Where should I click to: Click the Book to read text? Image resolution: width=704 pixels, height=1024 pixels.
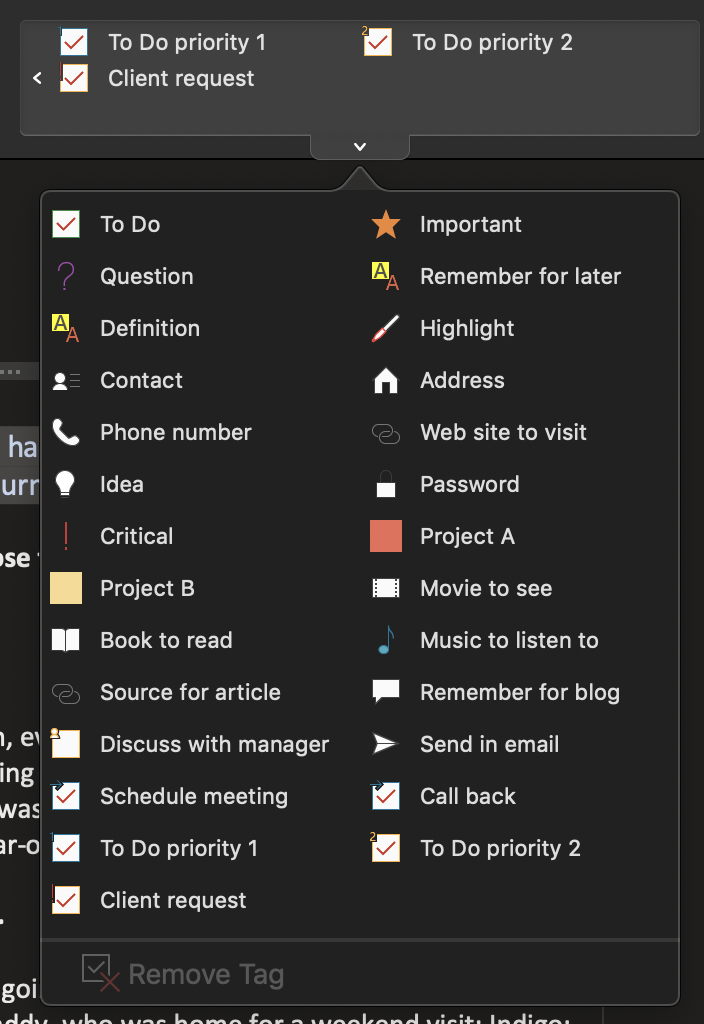point(167,640)
